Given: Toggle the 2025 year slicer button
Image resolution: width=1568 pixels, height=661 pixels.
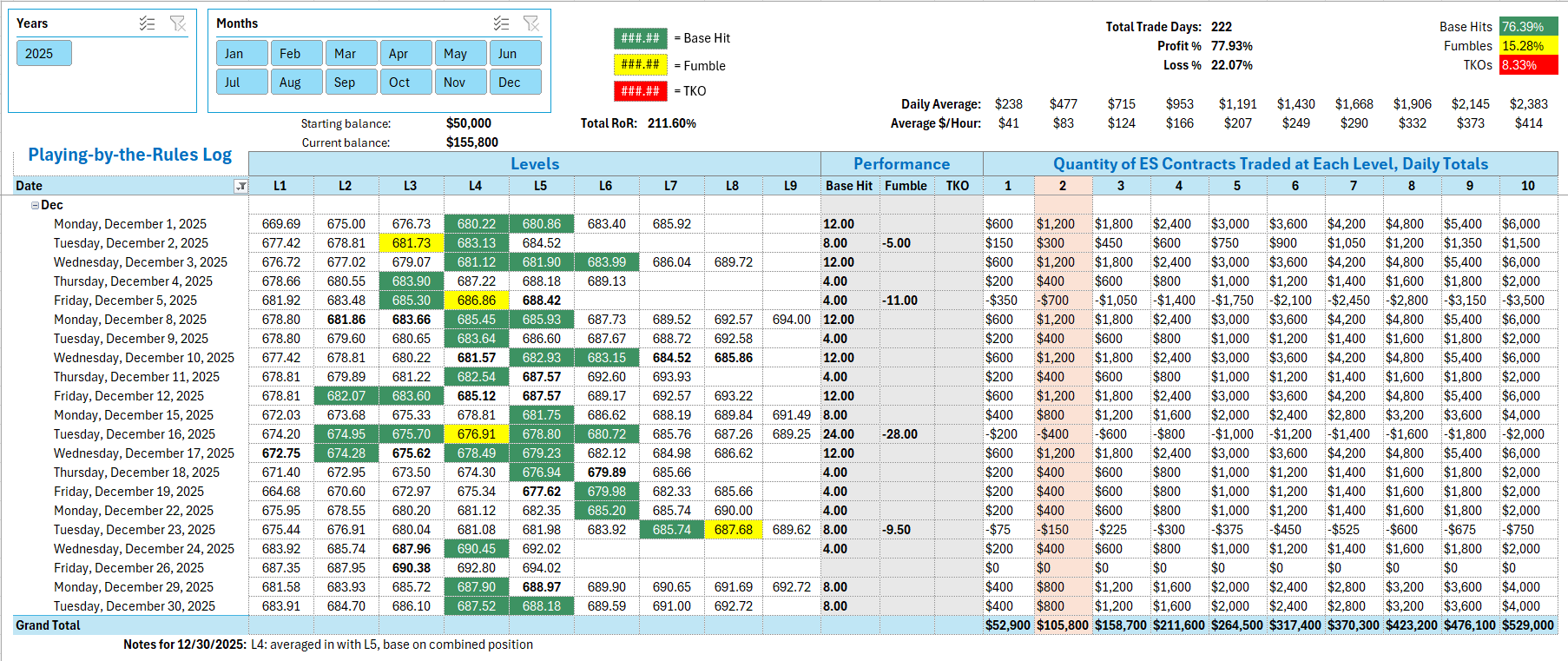Looking at the screenshot, I should pyautogui.click(x=43, y=54).
